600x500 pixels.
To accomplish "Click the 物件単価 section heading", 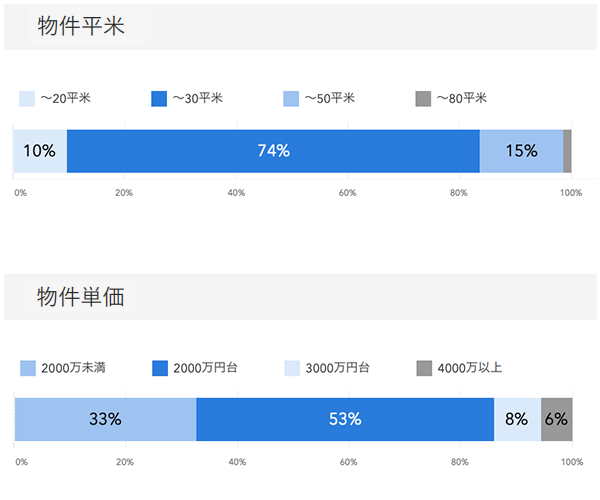I will [80, 297].
